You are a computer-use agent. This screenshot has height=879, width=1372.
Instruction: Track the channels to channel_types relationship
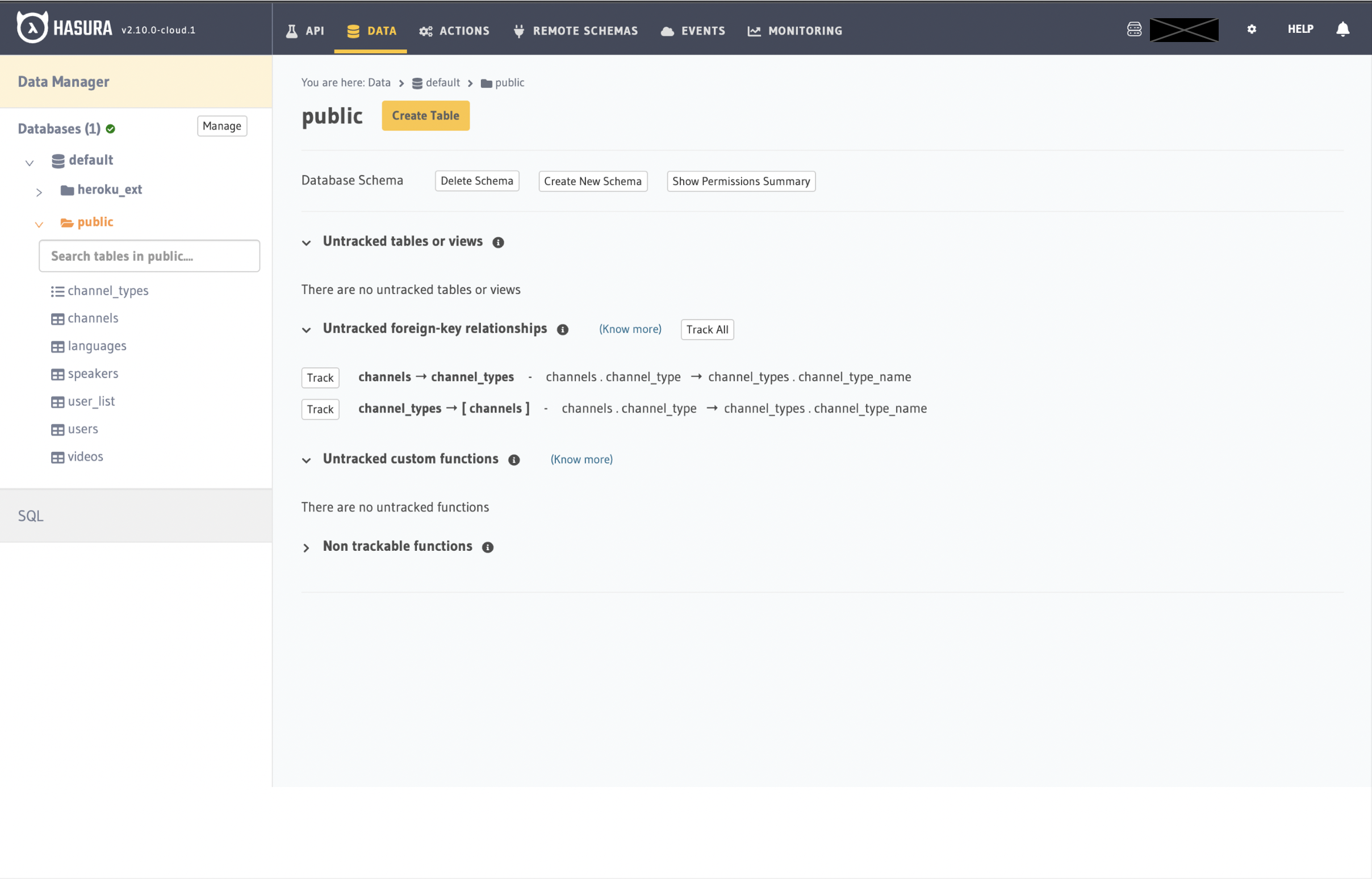click(x=320, y=378)
